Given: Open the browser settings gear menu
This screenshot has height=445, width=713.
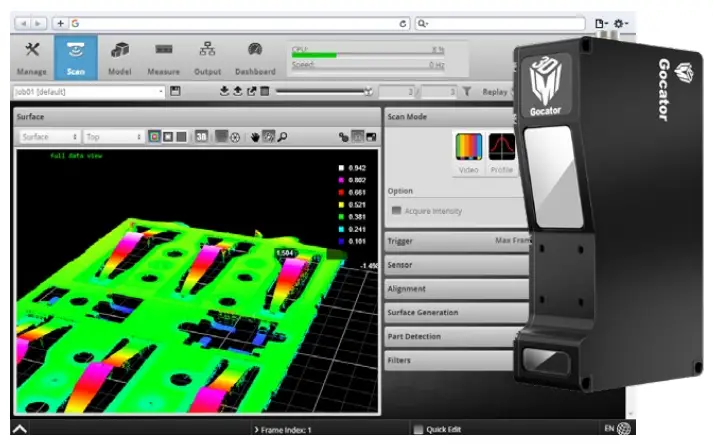Looking at the screenshot, I should click(621, 23).
